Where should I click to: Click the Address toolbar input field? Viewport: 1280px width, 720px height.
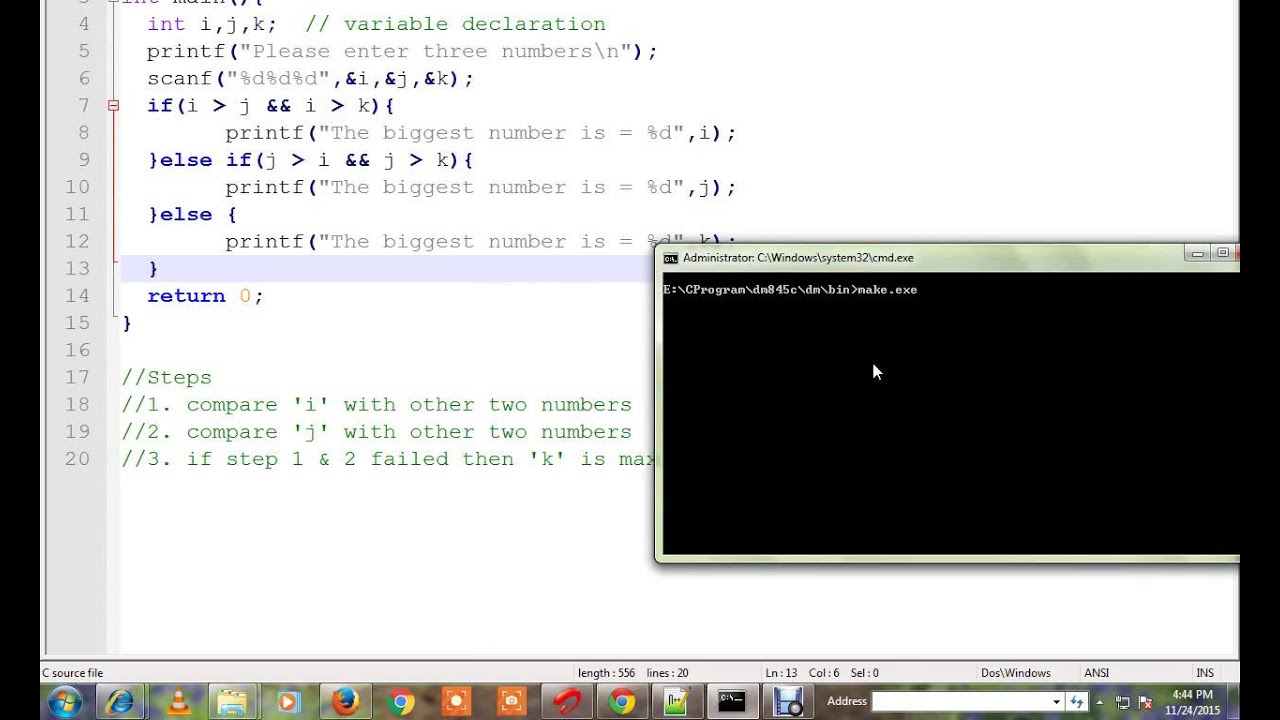point(960,702)
